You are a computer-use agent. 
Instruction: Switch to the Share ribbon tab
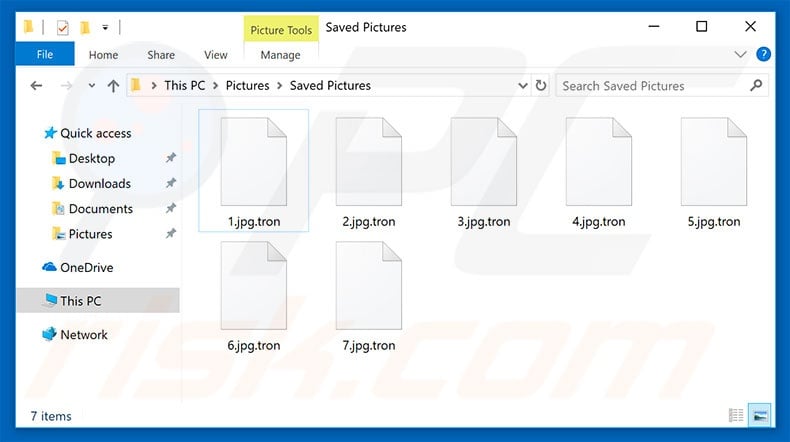[x=161, y=55]
